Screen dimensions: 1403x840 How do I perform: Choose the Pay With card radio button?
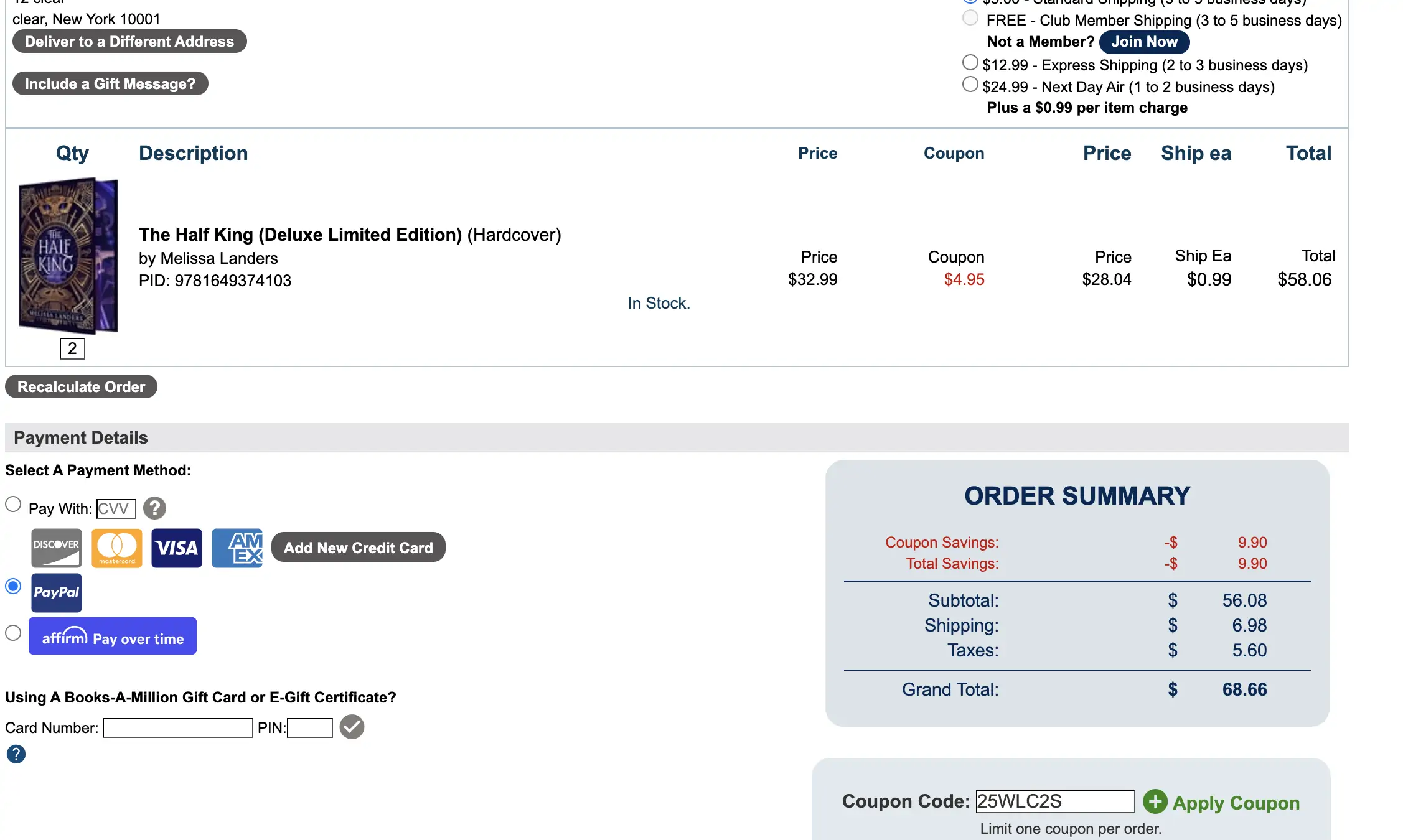[13, 505]
